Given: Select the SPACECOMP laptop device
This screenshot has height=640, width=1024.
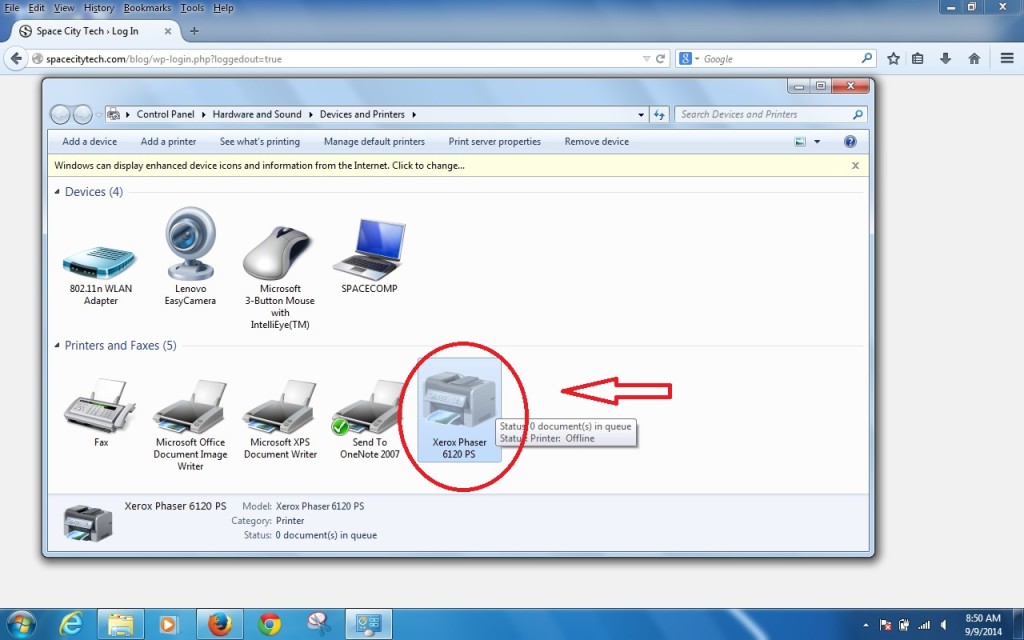Looking at the screenshot, I should [x=369, y=256].
